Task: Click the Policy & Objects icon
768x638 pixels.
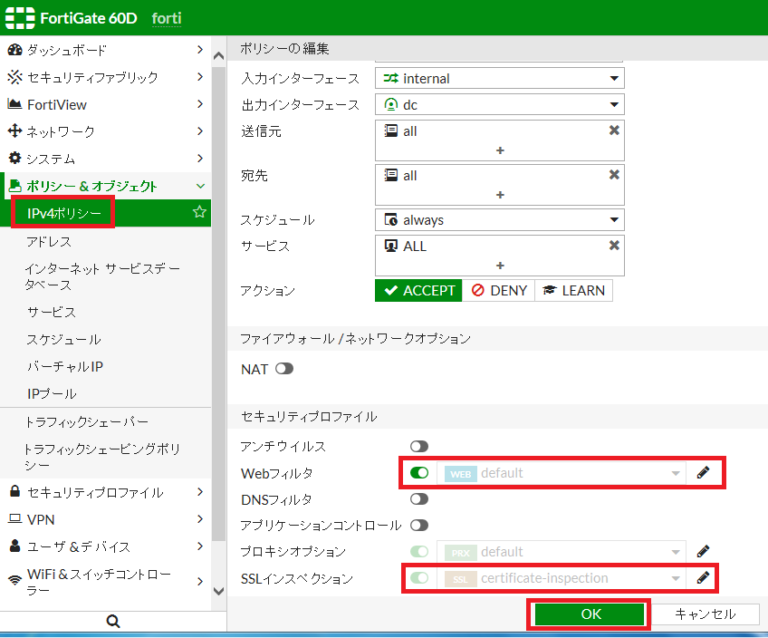Action: pos(15,186)
